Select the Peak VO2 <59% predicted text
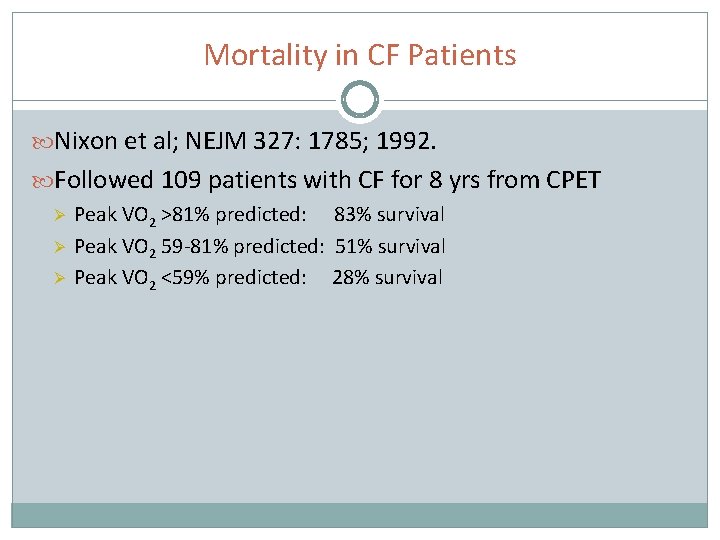This screenshot has width=720, height=540. (190, 277)
